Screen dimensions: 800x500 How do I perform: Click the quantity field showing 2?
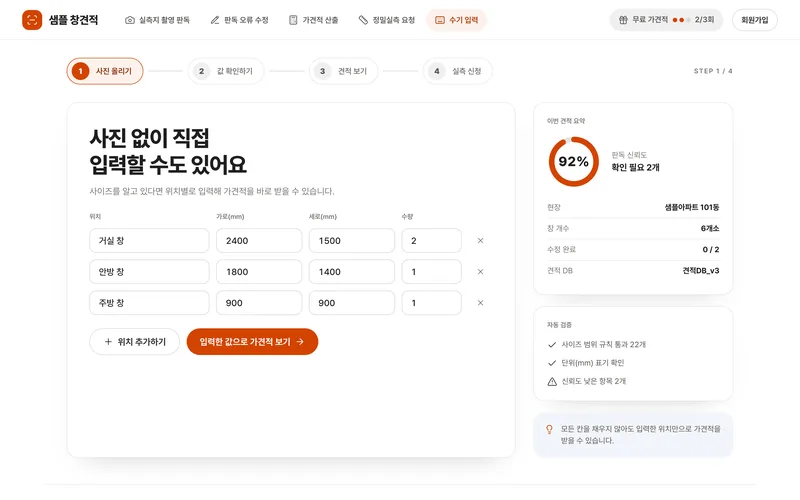tap(432, 241)
